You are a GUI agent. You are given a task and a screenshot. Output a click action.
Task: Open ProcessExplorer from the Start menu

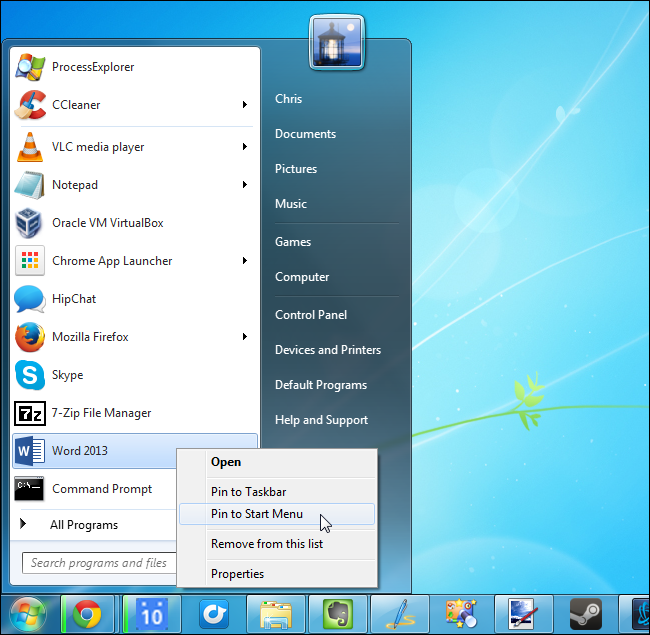coord(135,67)
